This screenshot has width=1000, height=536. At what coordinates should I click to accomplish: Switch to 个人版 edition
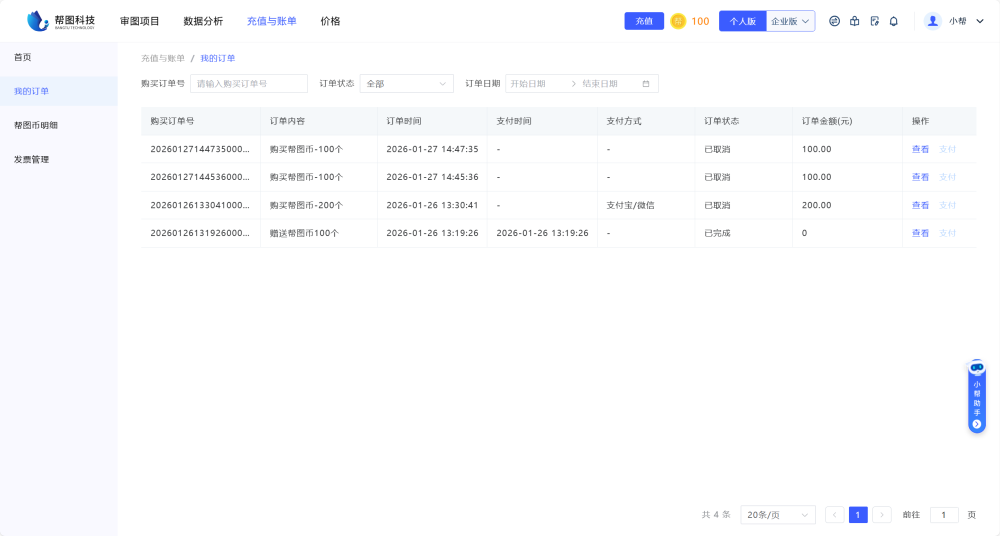[742, 21]
